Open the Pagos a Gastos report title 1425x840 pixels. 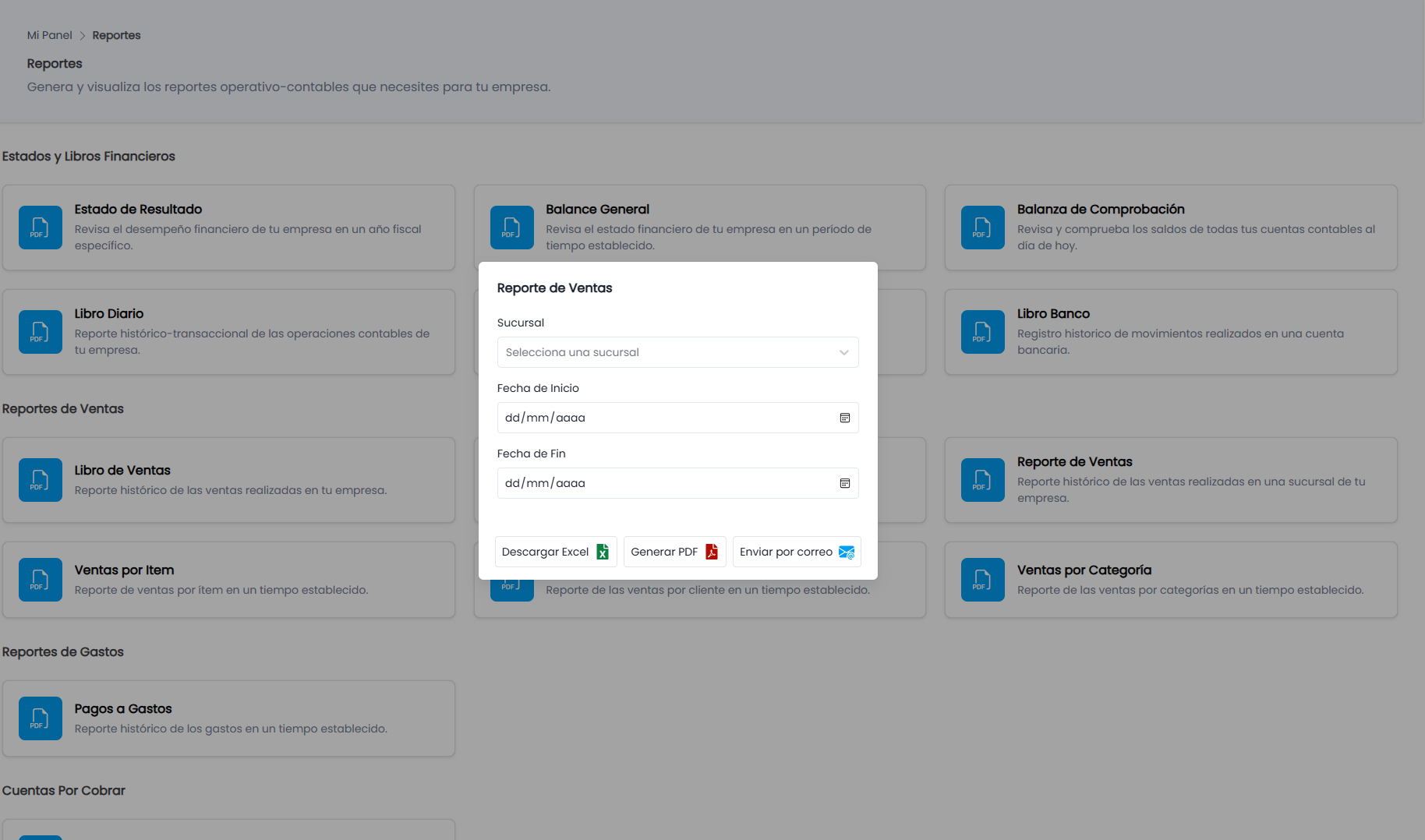(x=123, y=708)
